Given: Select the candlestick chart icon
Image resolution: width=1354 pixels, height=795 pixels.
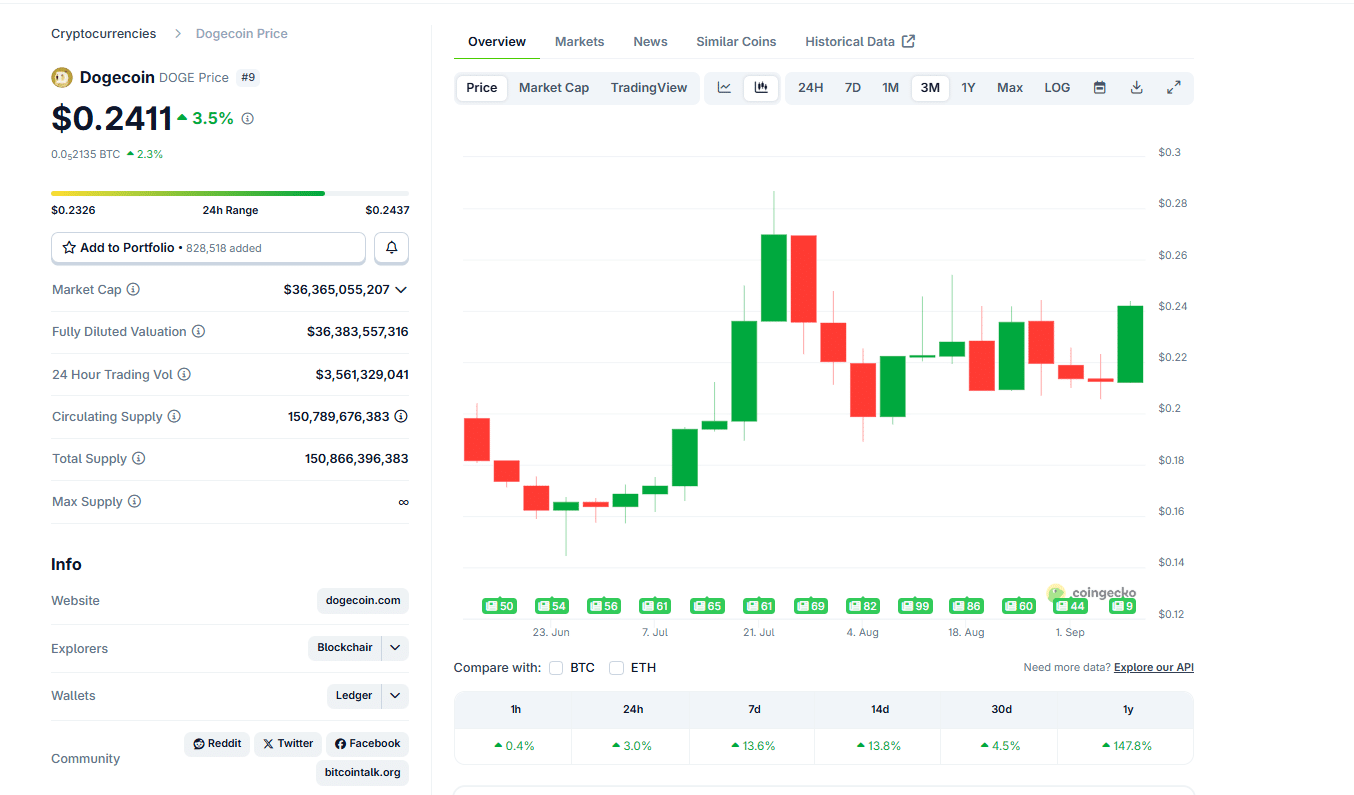Looking at the screenshot, I should click(x=761, y=88).
